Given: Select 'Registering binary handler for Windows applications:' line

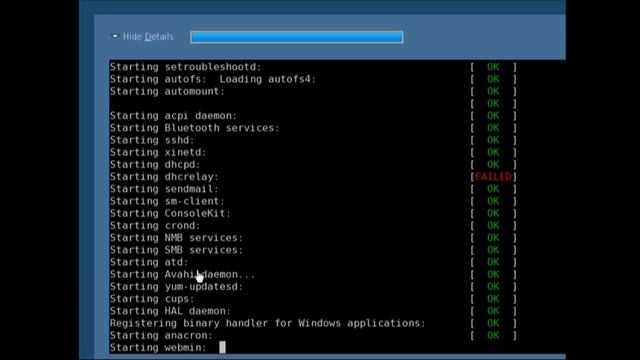Looking at the screenshot, I should pyautogui.click(x=267, y=323).
